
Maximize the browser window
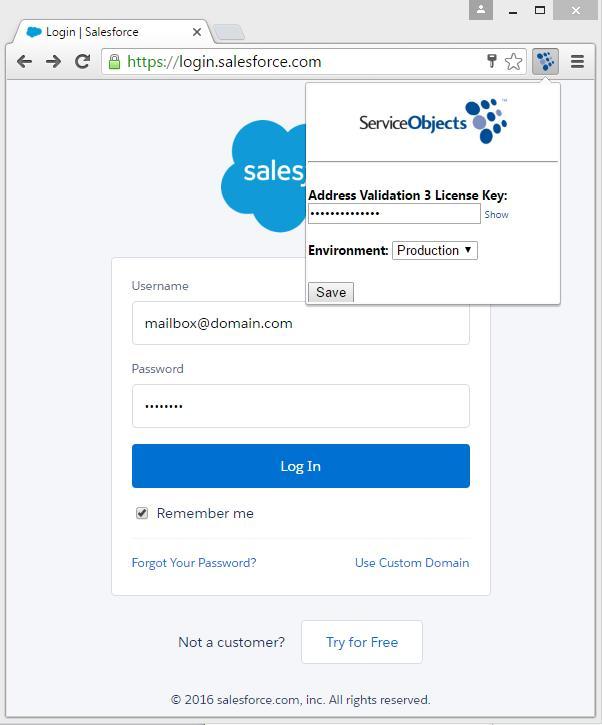(x=540, y=10)
